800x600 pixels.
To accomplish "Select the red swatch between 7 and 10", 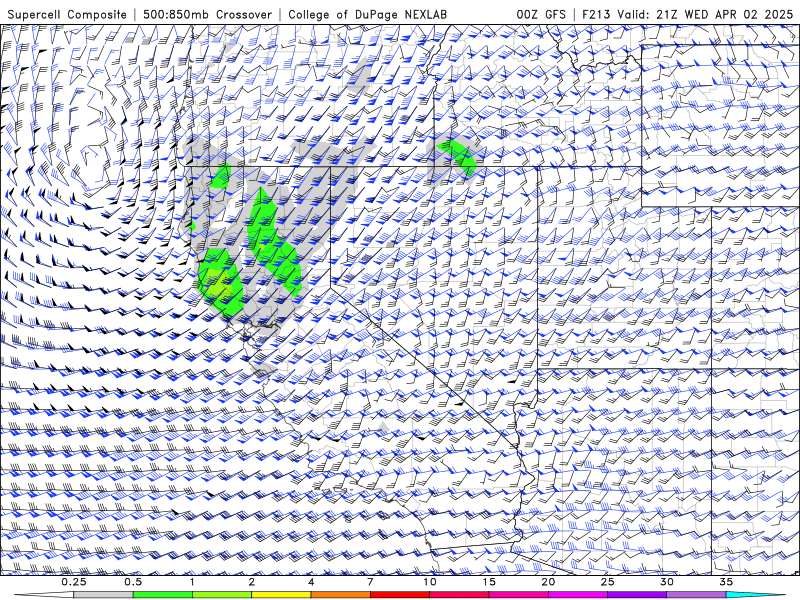I will (x=399, y=595).
